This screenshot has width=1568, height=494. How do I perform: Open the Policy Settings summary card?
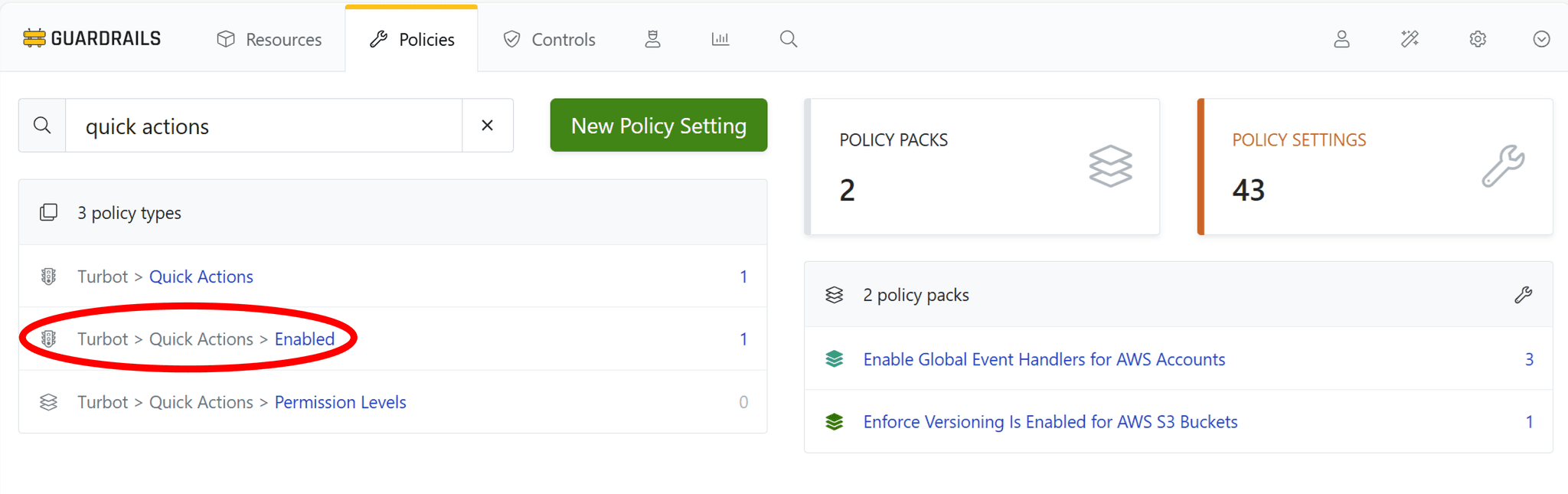(x=1375, y=166)
